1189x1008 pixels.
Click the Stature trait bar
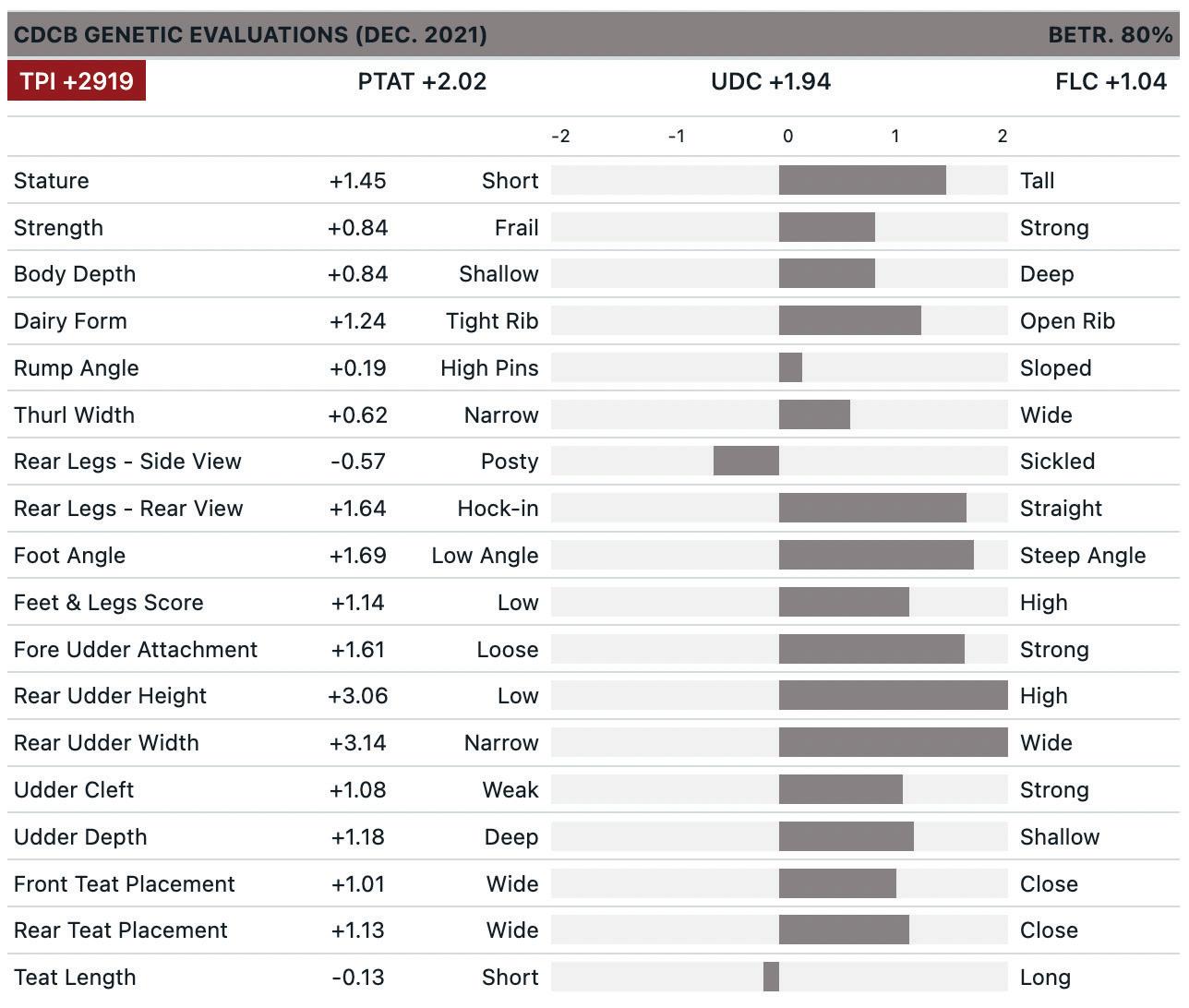862,180
